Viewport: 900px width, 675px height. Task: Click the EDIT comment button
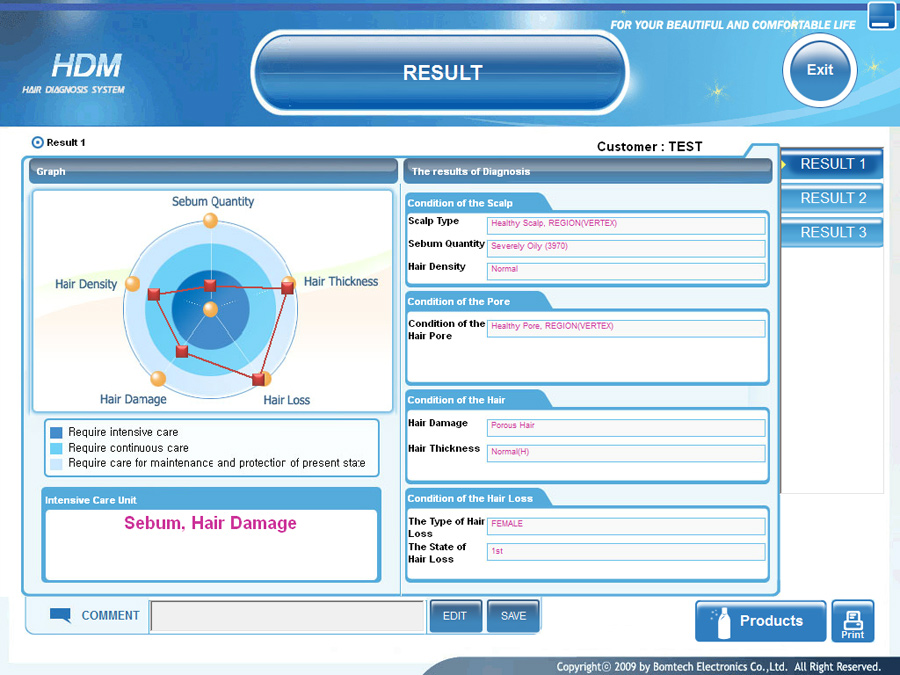pos(455,616)
